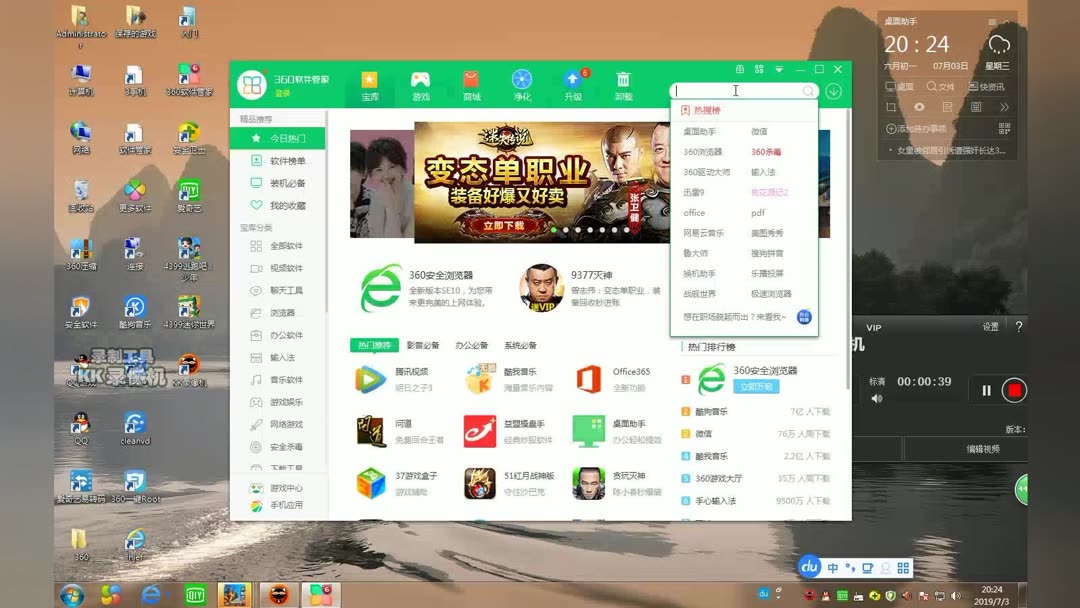The width and height of the screenshot is (1080, 608).
Task: Click the recorder's red stop button
Action: click(x=1015, y=390)
